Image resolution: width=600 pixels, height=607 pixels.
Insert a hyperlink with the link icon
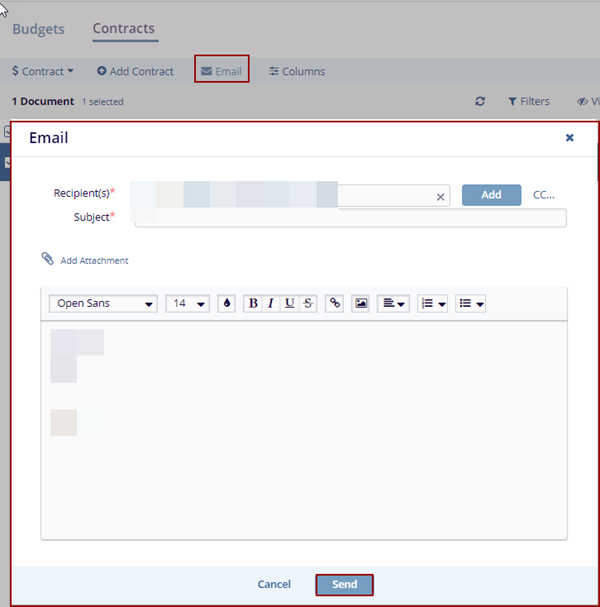click(x=335, y=303)
